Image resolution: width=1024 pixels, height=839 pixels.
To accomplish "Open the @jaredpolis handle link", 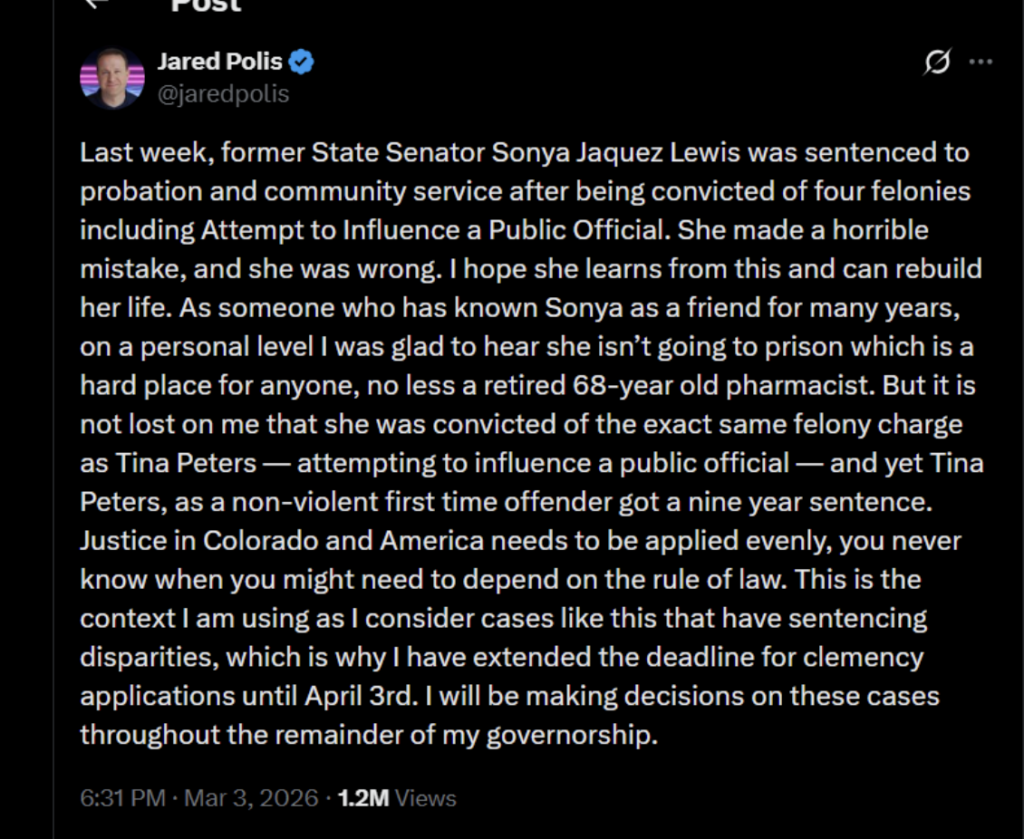I will 223,94.
